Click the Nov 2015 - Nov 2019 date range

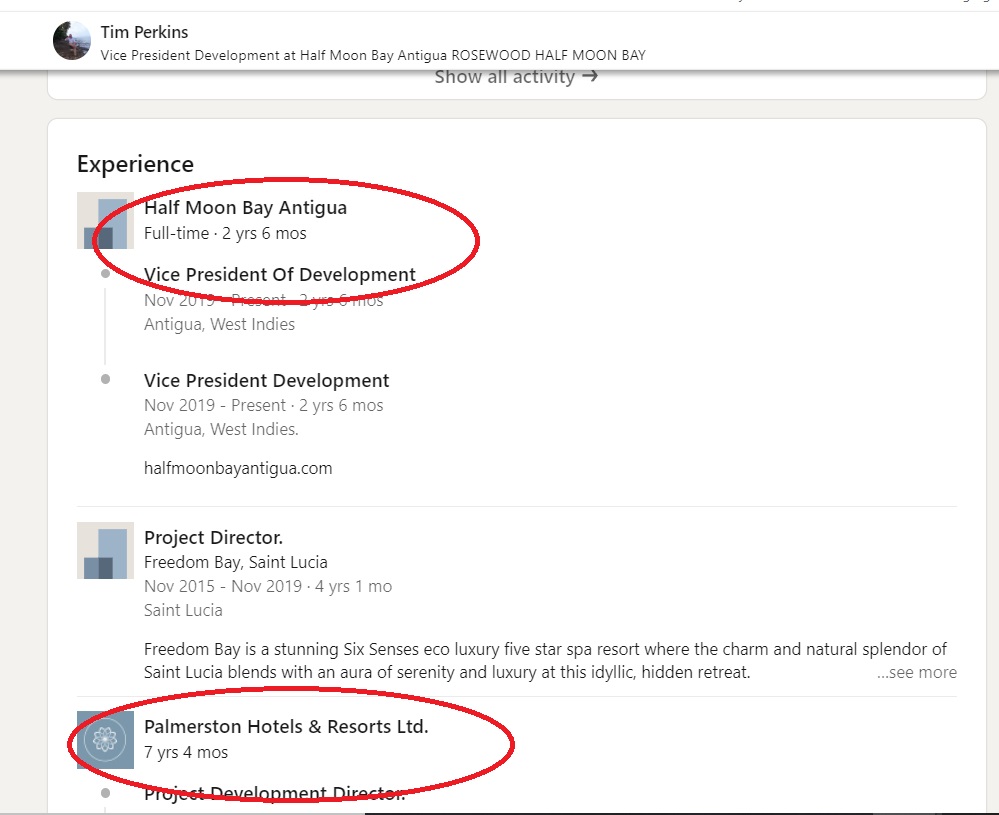click(223, 586)
